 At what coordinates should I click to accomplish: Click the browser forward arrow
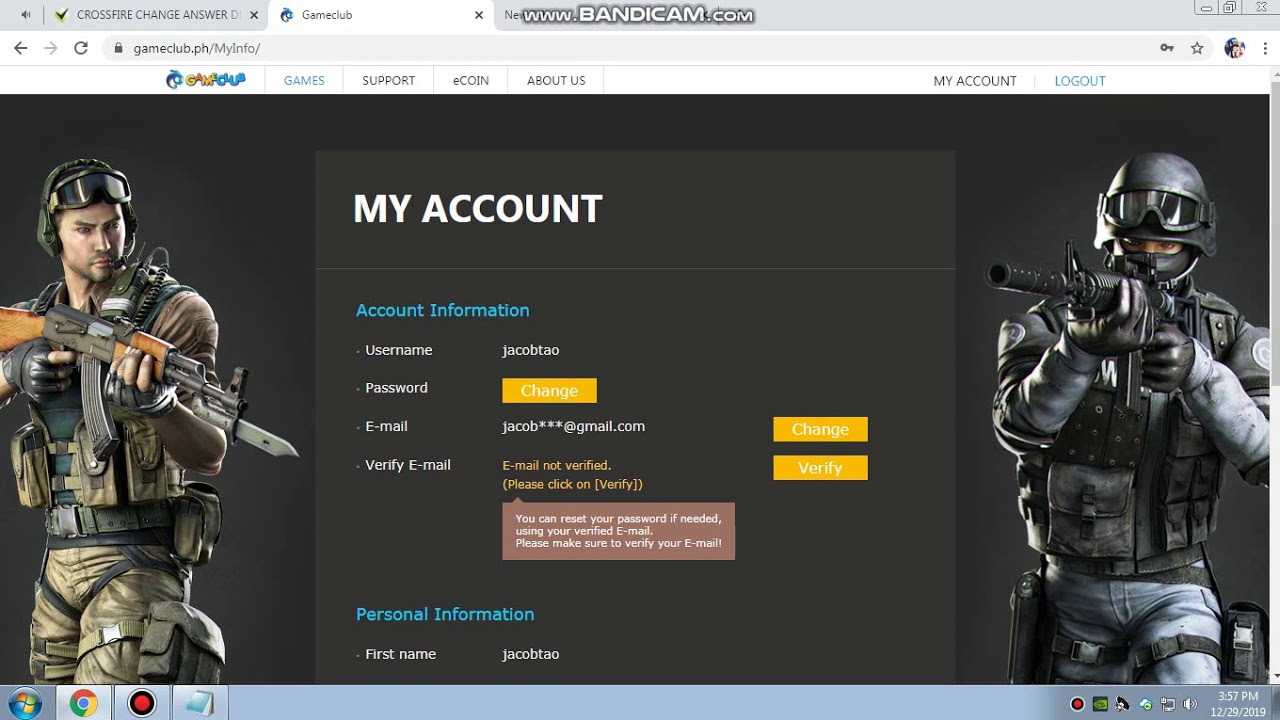[x=51, y=48]
